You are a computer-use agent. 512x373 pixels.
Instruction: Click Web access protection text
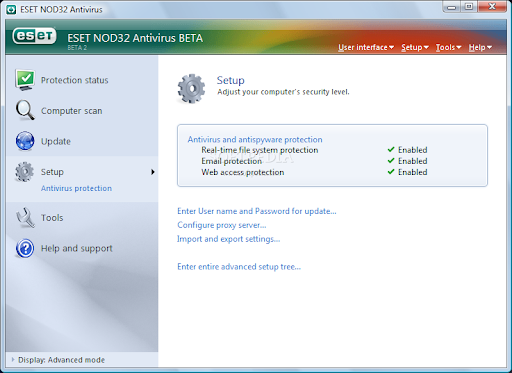point(243,172)
